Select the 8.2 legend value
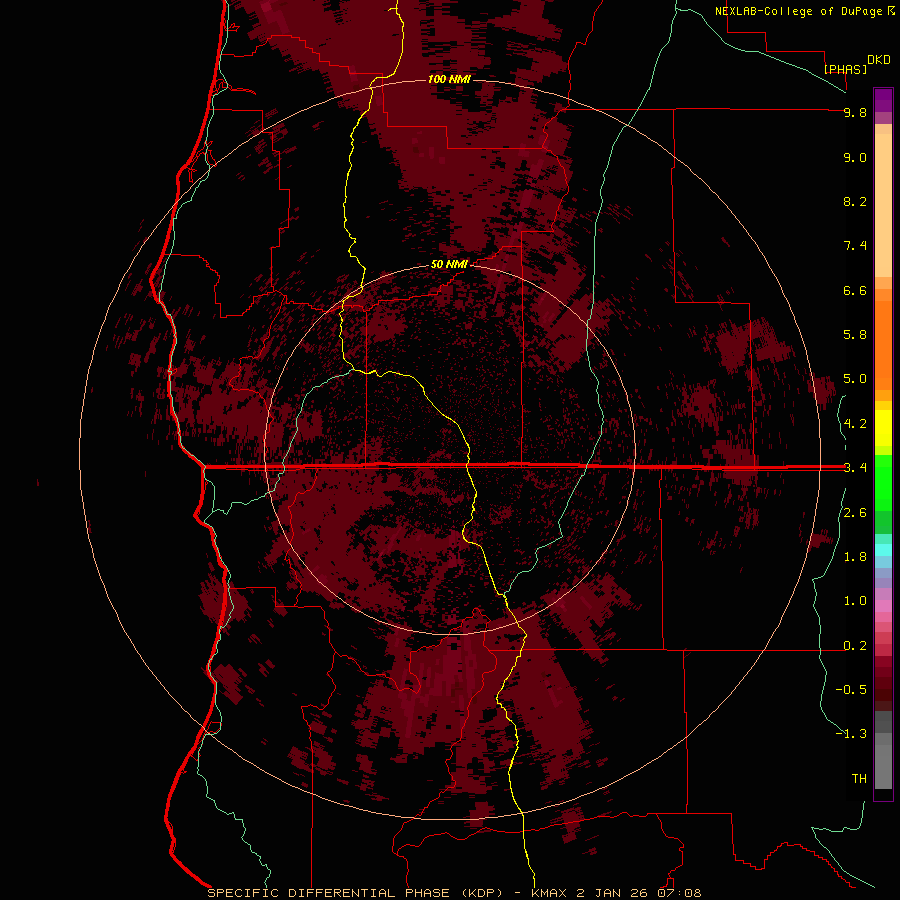 pos(855,201)
